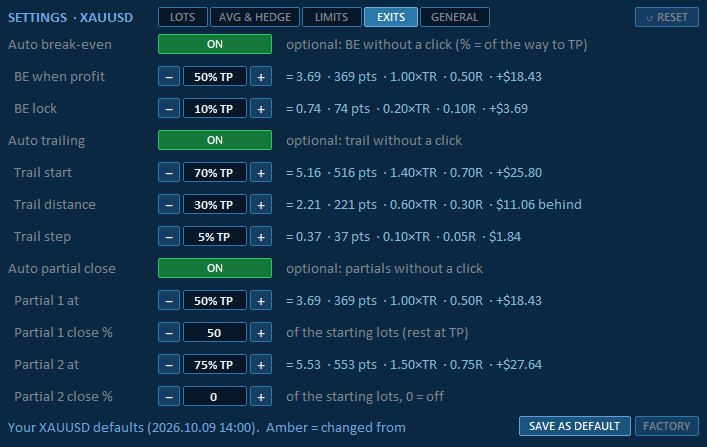Click SAVE AS DEFAULT button
707x447 pixels.
tap(574, 426)
